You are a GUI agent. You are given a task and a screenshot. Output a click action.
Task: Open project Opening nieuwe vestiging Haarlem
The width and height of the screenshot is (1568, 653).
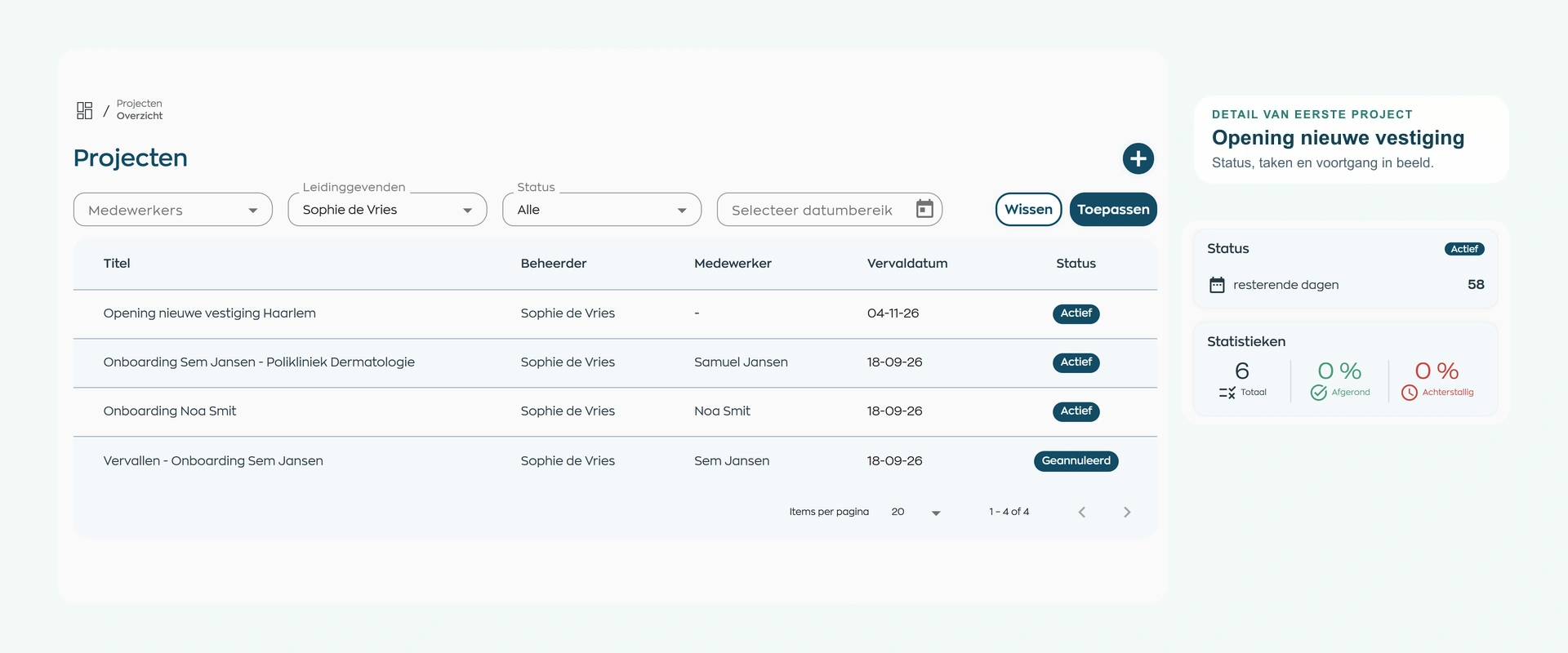click(210, 313)
